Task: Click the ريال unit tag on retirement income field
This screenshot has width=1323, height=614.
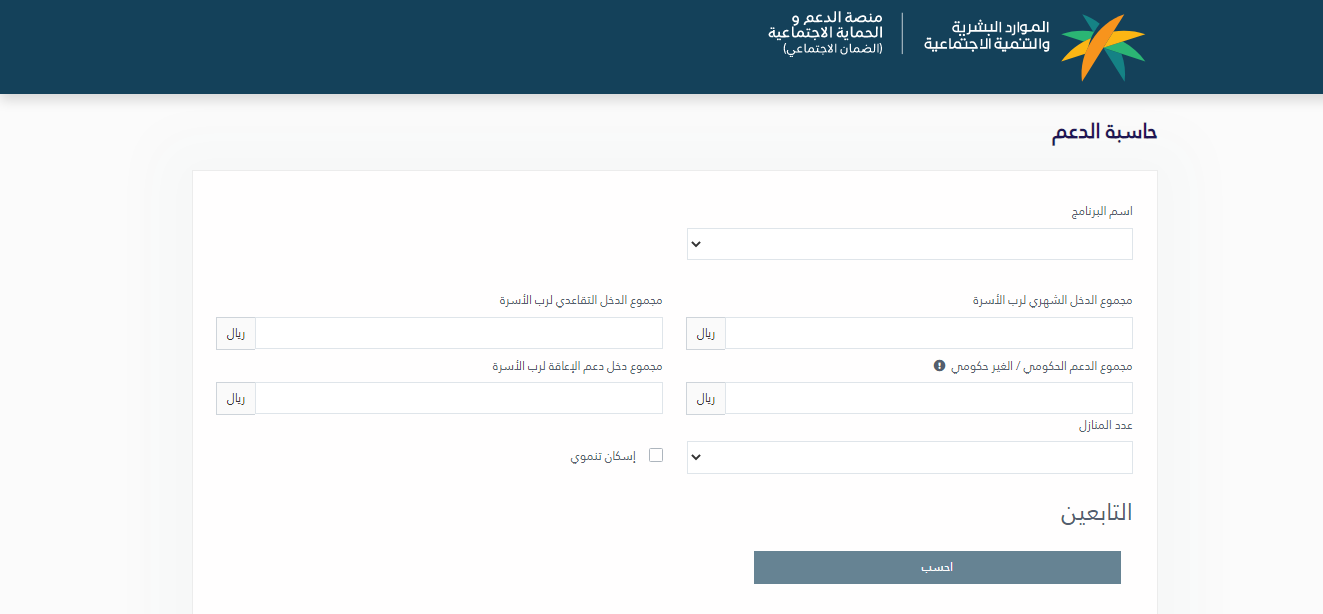Action: tap(236, 333)
